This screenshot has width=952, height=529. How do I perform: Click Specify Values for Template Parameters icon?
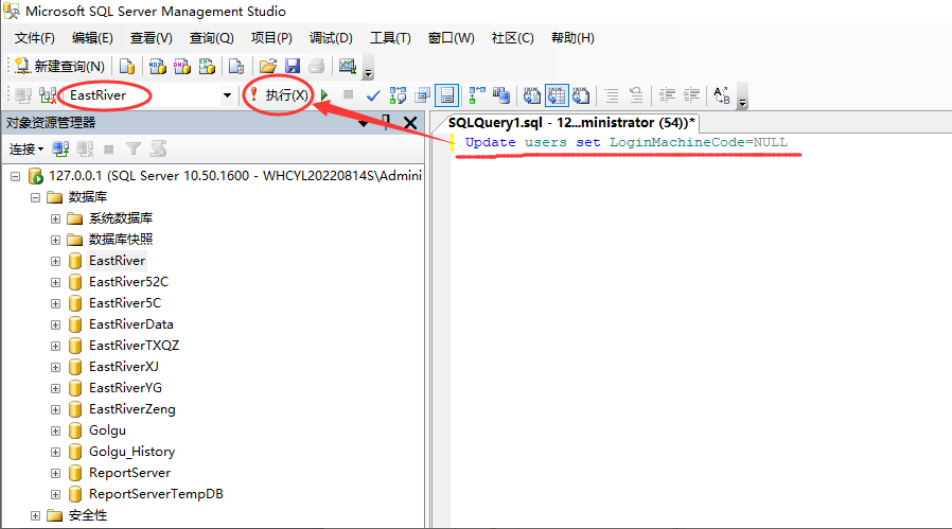click(721, 95)
